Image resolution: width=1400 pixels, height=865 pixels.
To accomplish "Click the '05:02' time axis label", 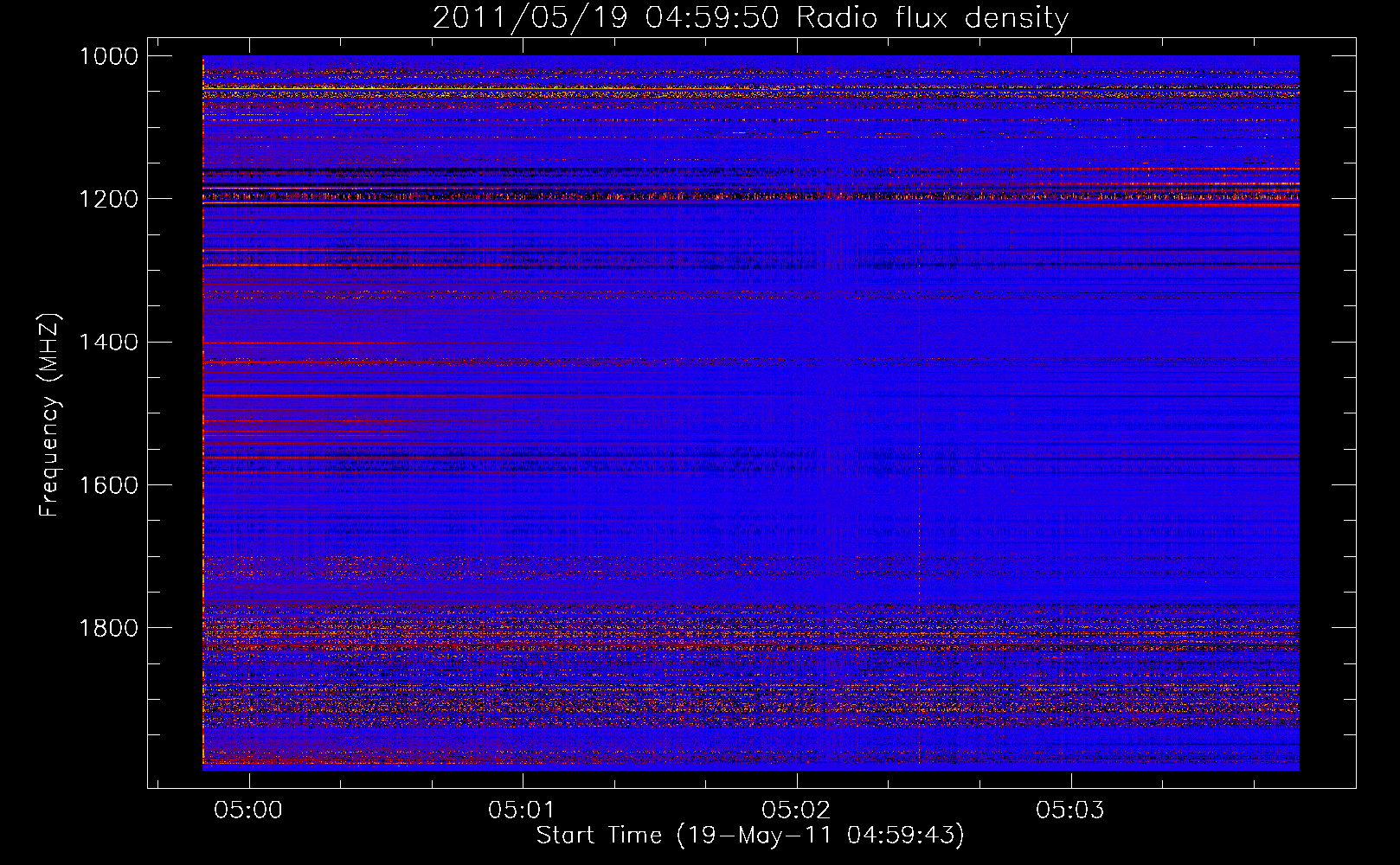I will click(x=796, y=810).
